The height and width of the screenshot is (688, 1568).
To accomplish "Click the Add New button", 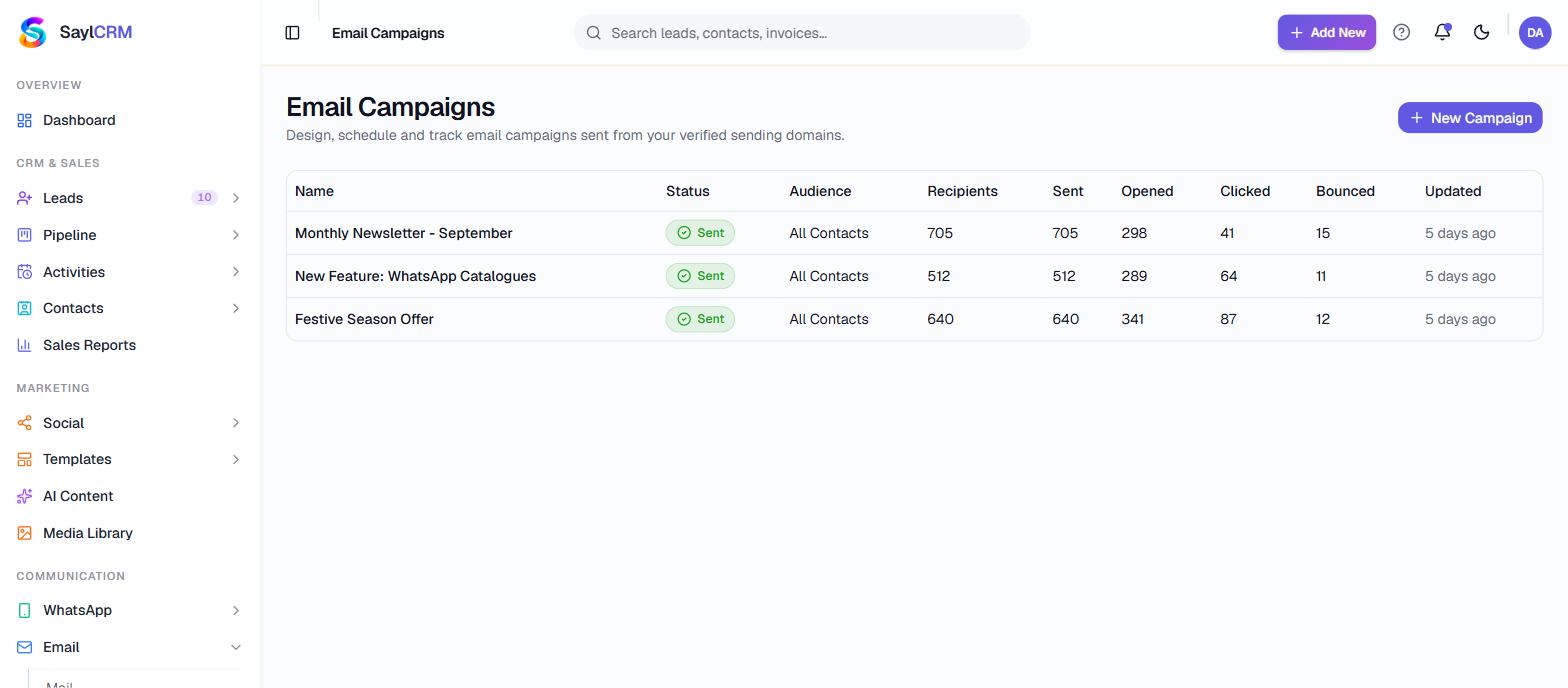I will coord(1327,32).
